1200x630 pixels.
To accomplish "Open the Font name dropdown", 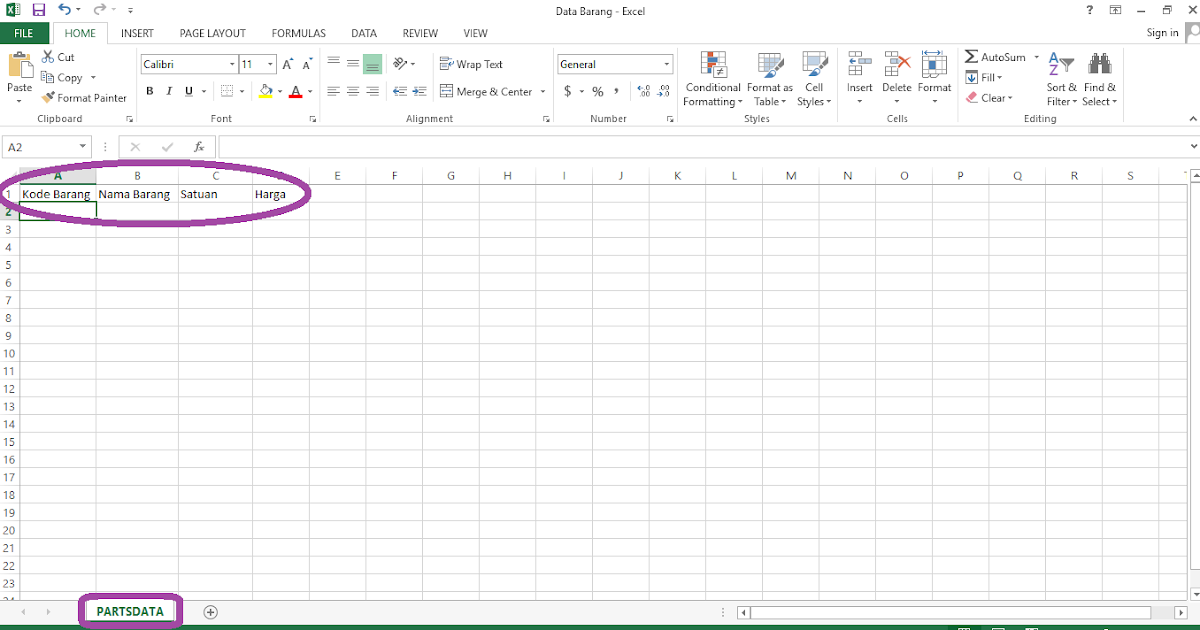I will pyautogui.click(x=231, y=63).
